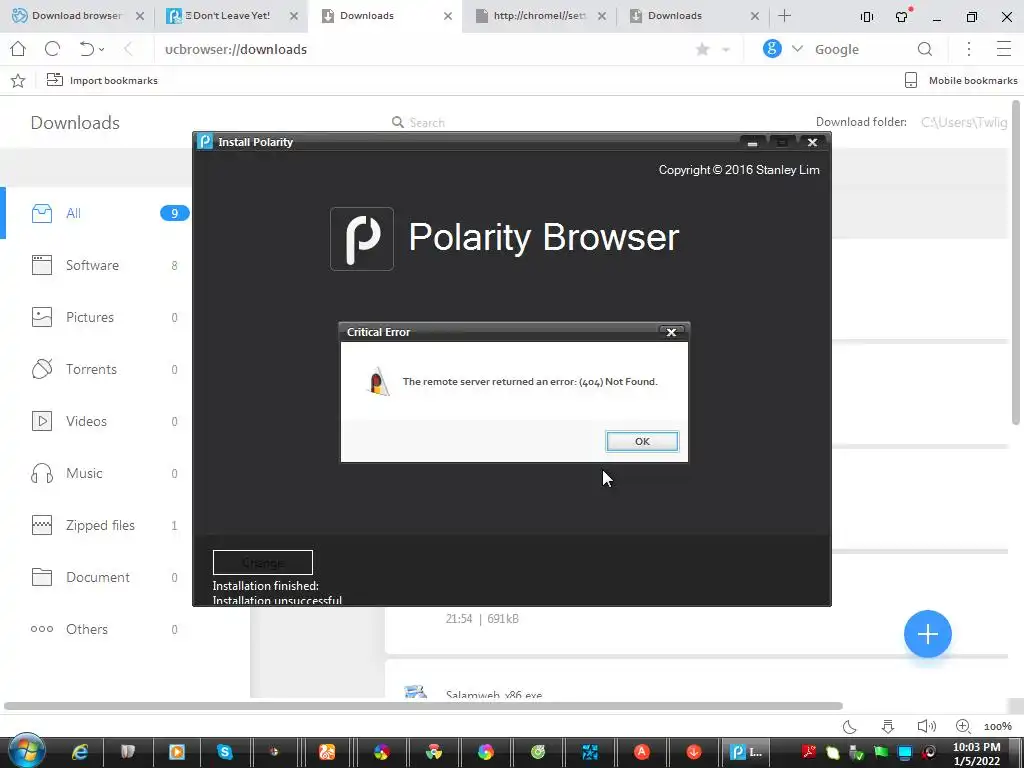Click the Google search engine icon

click(772, 48)
